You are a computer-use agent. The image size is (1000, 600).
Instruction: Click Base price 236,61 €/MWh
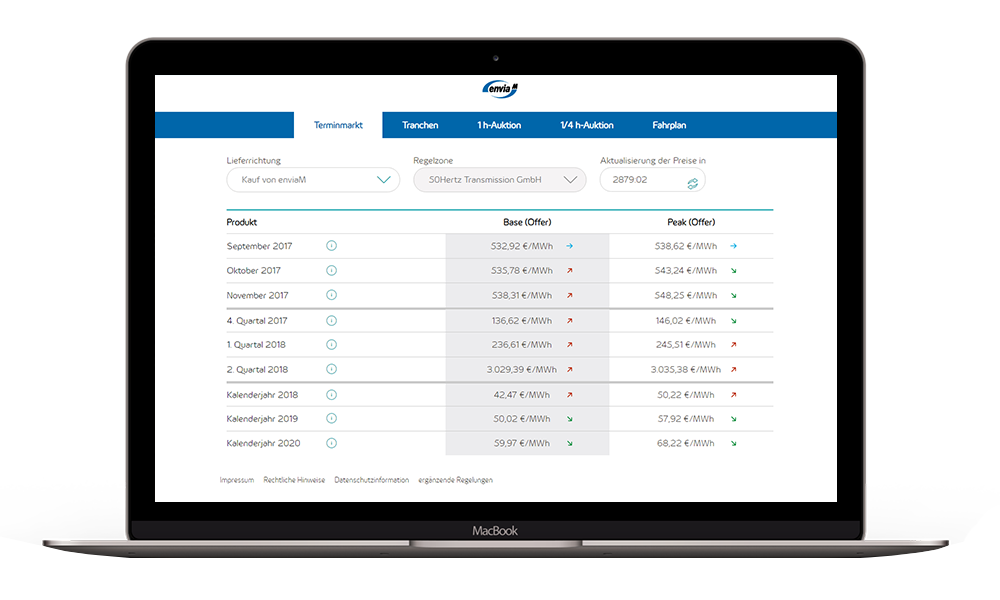[522, 344]
